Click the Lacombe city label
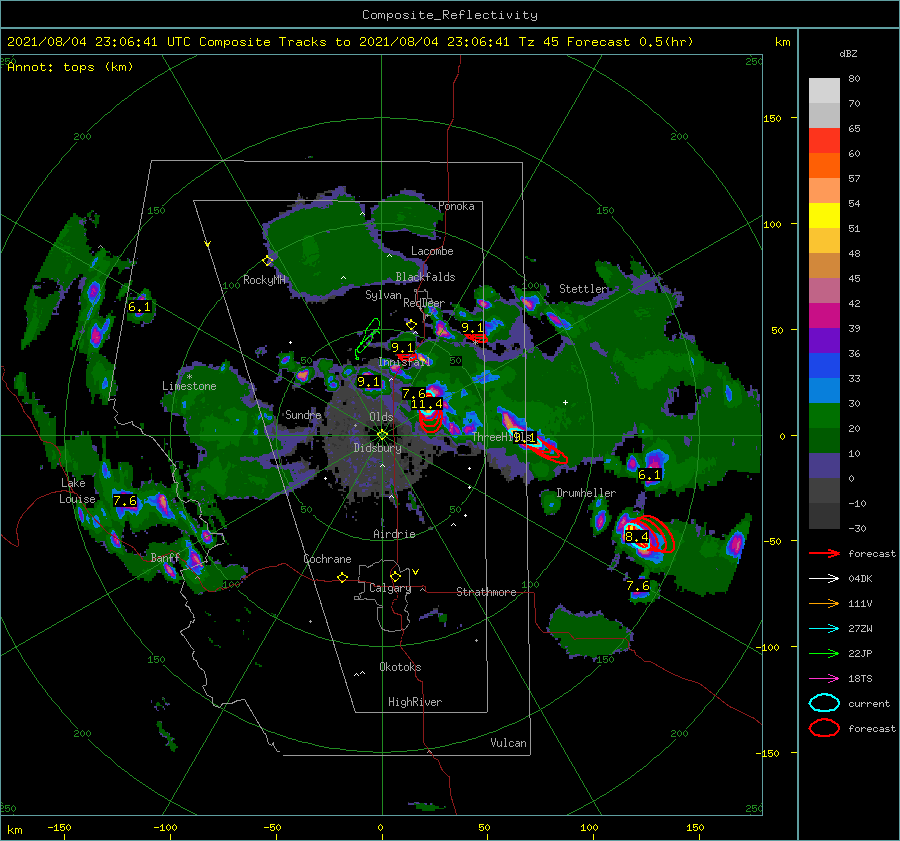The width and height of the screenshot is (900, 841). pos(432,251)
